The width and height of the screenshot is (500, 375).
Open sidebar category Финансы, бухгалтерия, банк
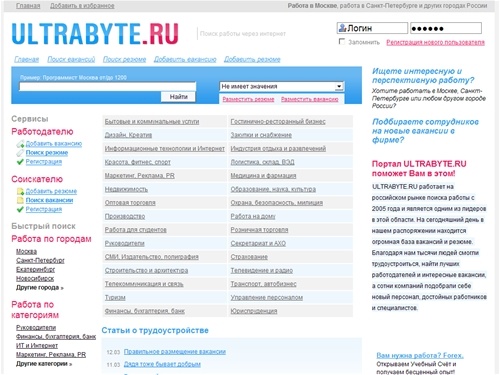tap(56, 337)
